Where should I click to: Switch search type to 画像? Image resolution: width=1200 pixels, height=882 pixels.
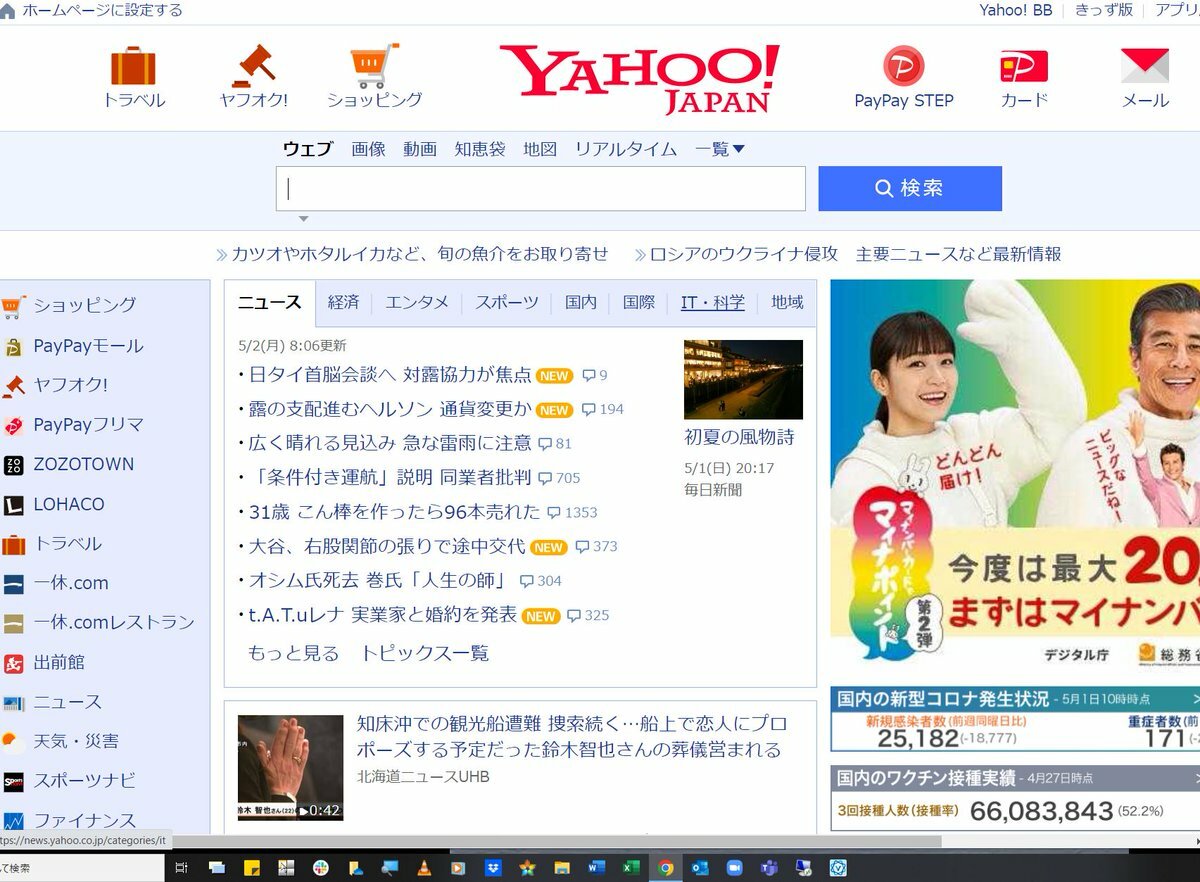click(x=368, y=149)
